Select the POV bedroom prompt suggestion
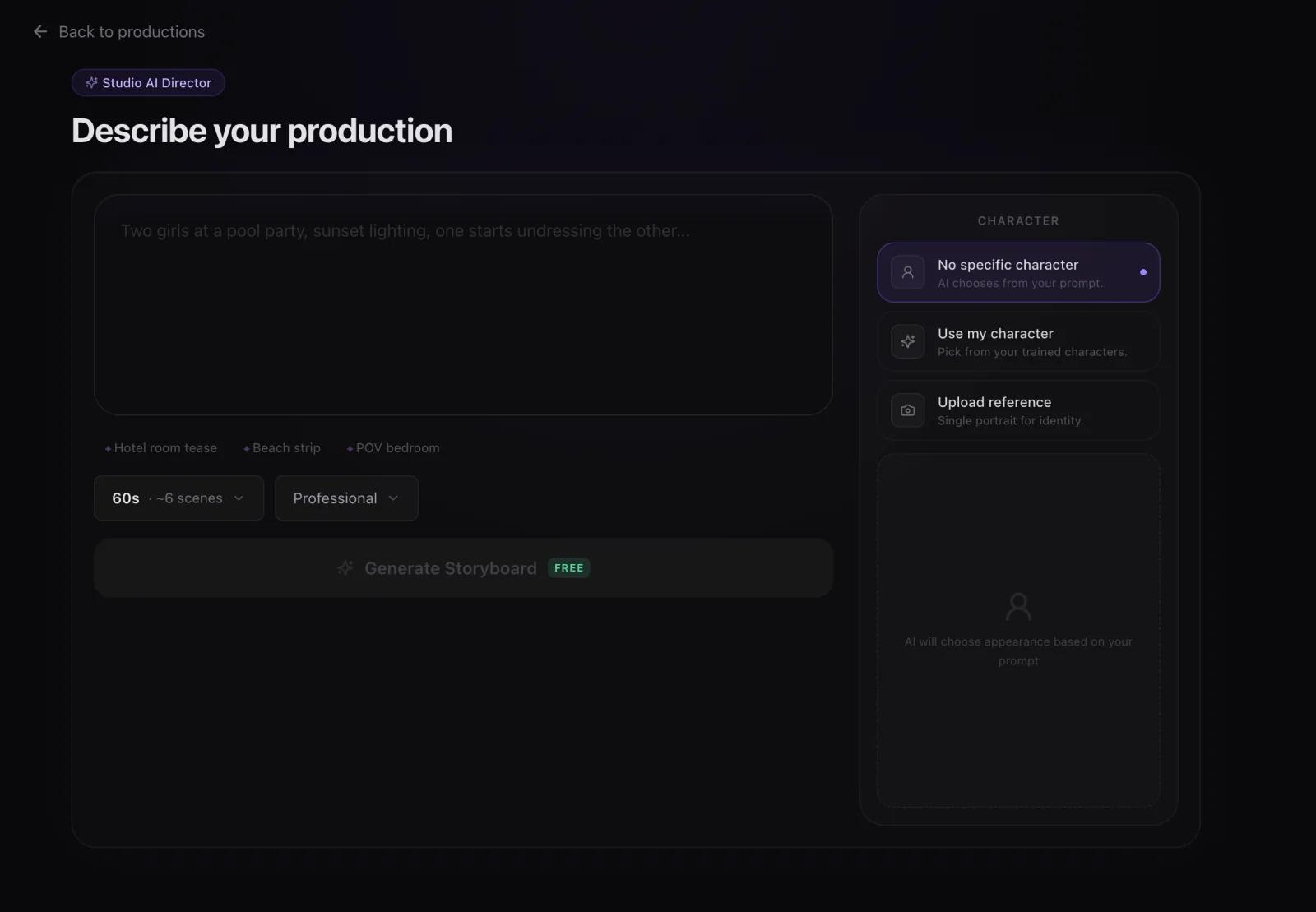This screenshot has width=1316, height=912. [393, 448]
